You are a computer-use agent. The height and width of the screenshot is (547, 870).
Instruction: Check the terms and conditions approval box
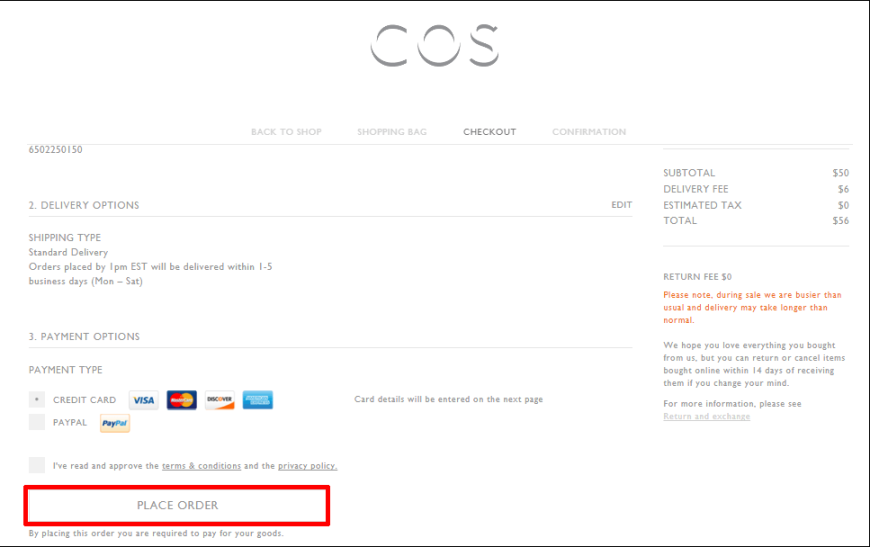37,465
